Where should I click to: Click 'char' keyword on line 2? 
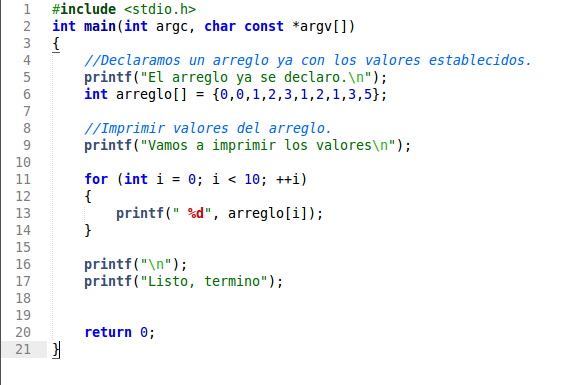tap(220, 26)
